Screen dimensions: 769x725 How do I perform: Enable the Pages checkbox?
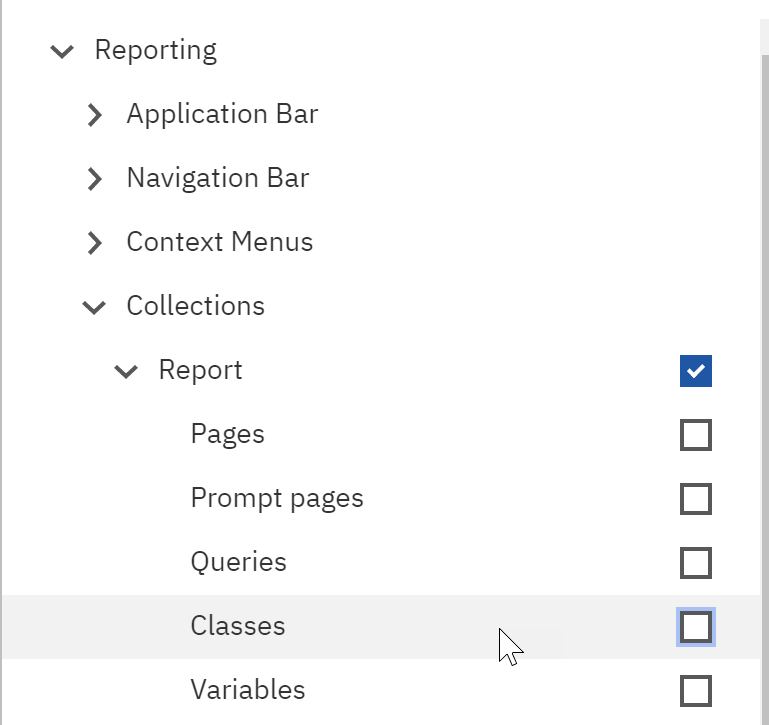pos(695,435)
